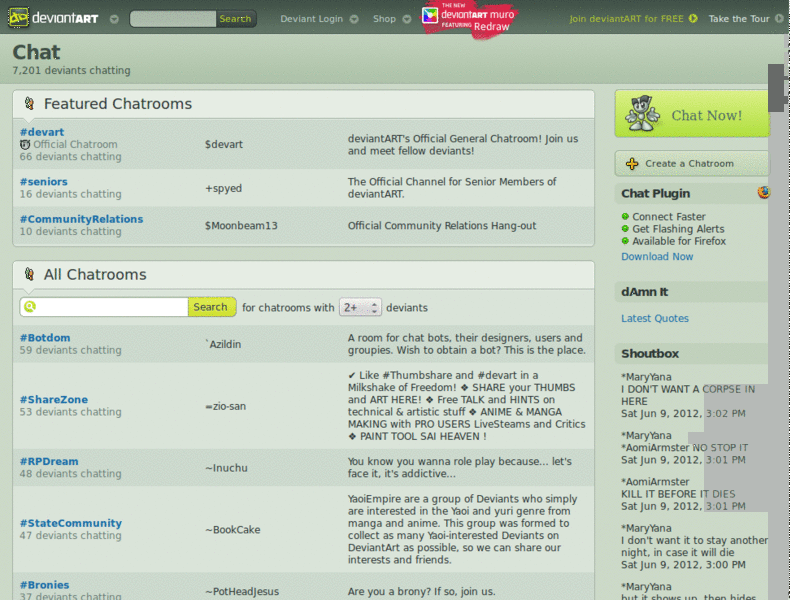Click the 'Available for Firefox' bullet text
This screenshot has width=800, height=600.
pyautogui.click(x=679, y=241)
